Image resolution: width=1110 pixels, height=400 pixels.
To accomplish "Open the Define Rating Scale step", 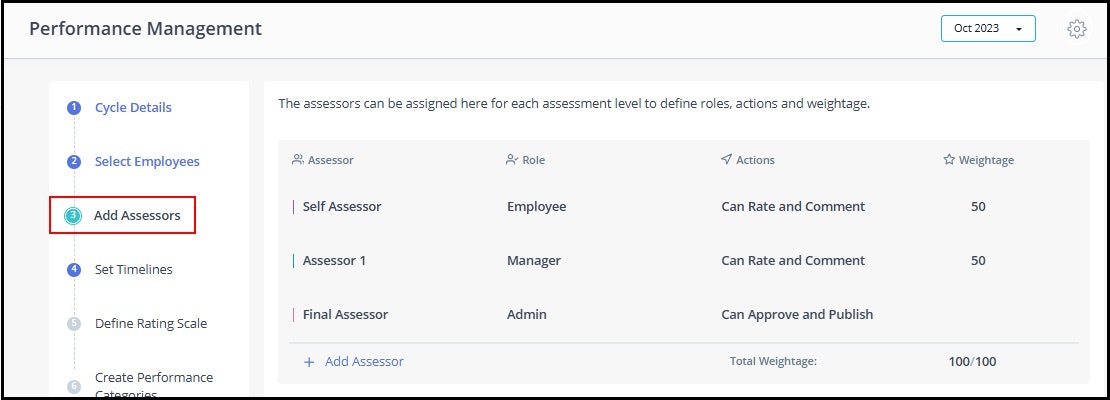I will point(151,324).
